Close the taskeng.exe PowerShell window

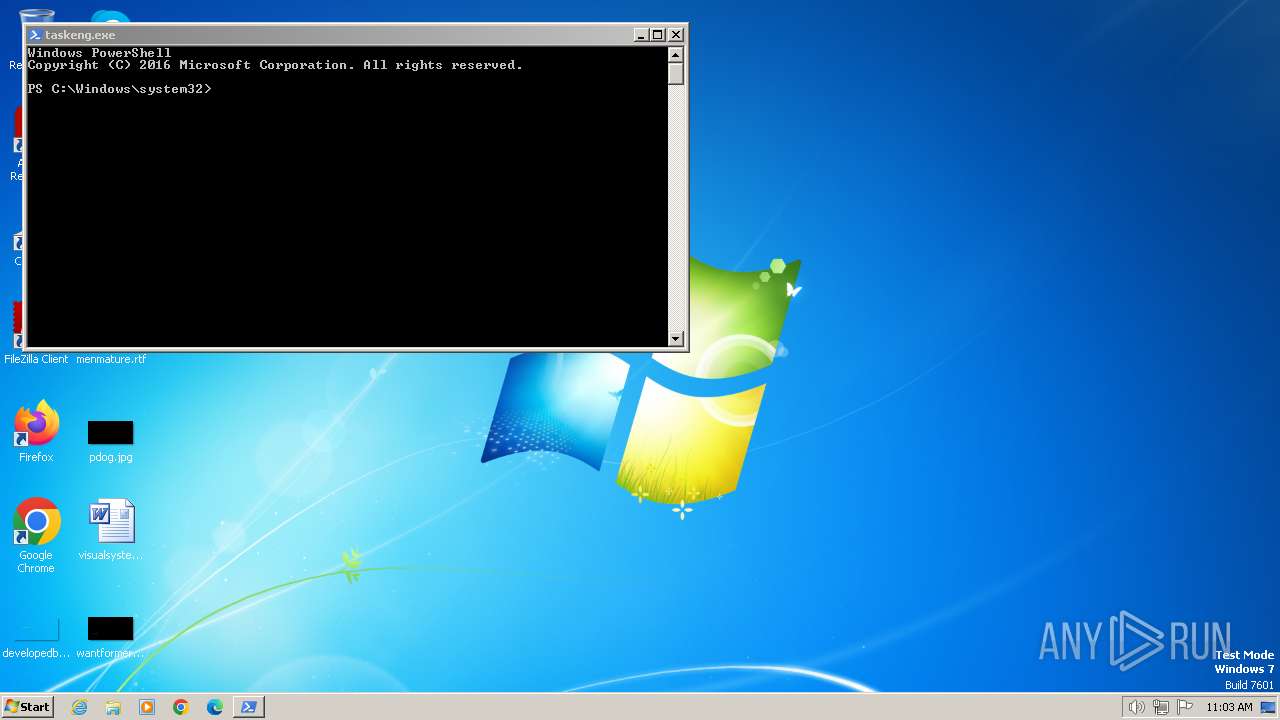click(675, 35)
